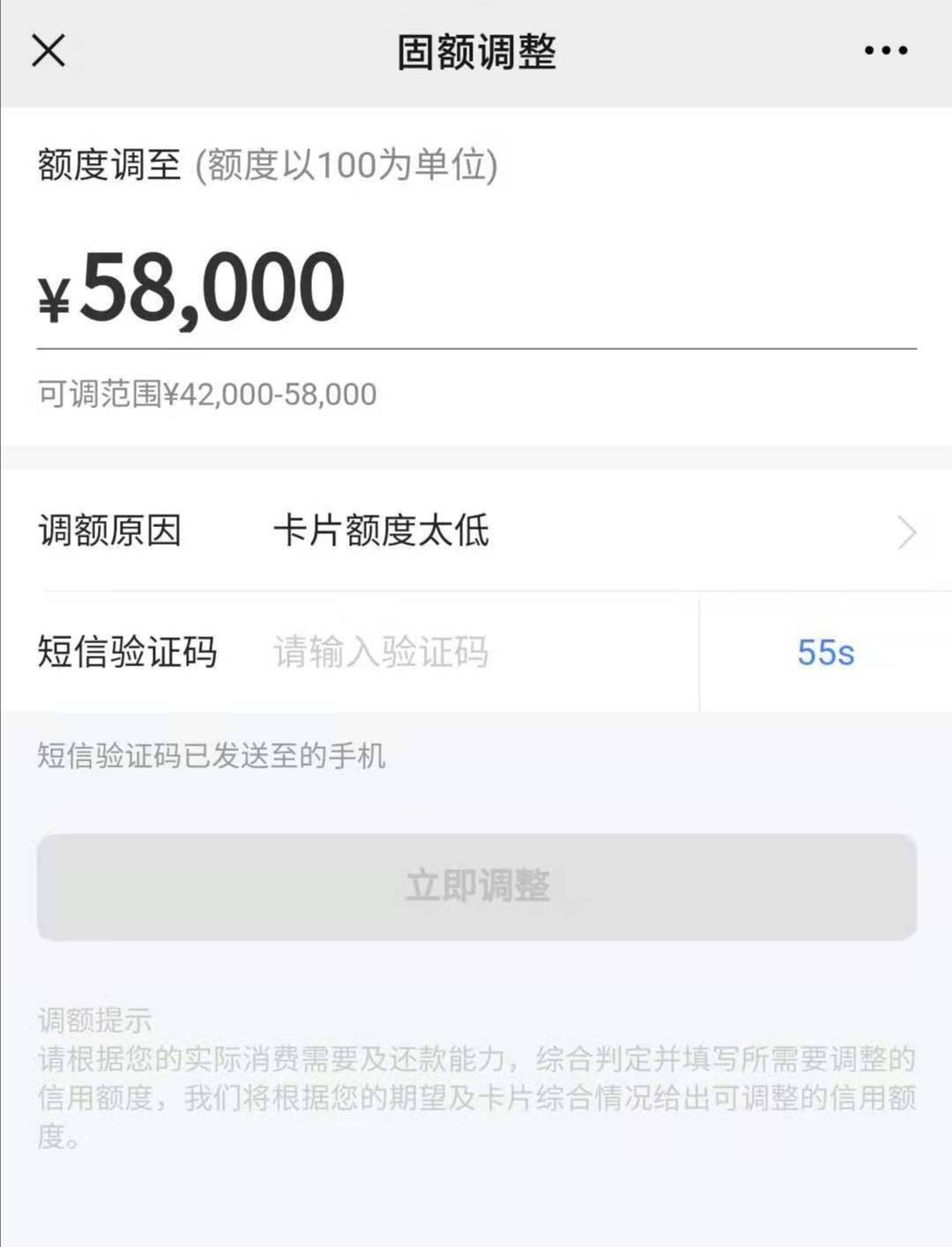Tap the 调额提示 description paragraph
Image resolution: width=952 pixels, height=1247 pixels.
click(x=477, y=1098)
